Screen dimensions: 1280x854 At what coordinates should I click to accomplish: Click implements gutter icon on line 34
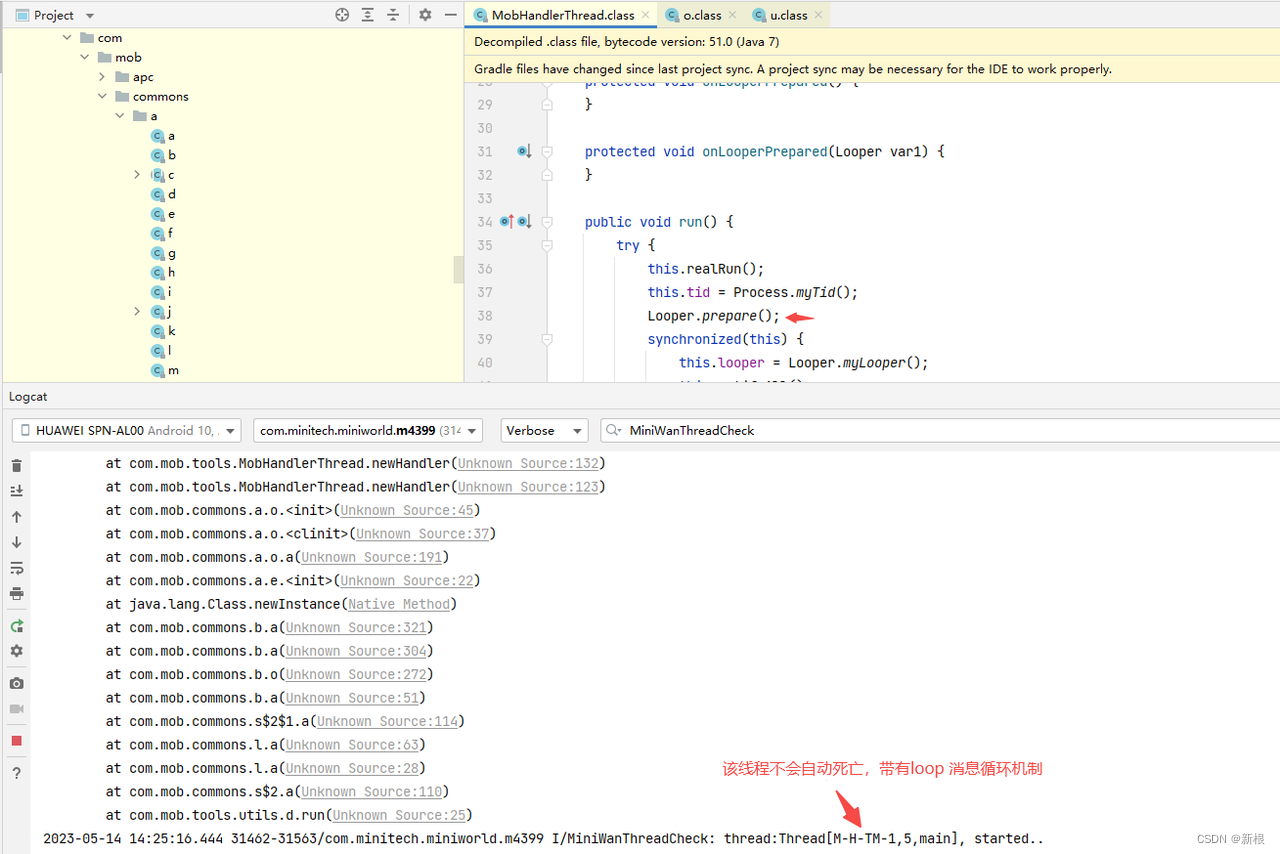pyautogui.click(x=523, y=221)
